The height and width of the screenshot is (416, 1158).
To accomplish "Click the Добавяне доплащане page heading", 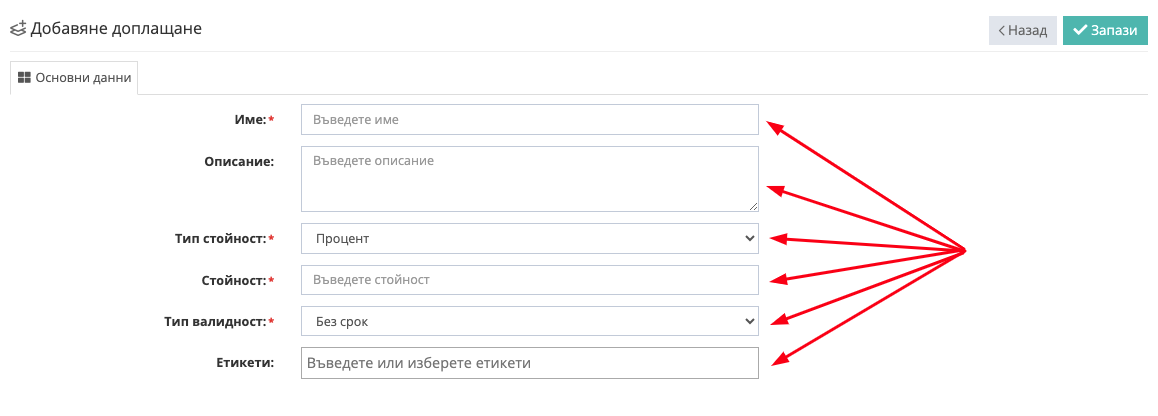I will tap(116, 29).
